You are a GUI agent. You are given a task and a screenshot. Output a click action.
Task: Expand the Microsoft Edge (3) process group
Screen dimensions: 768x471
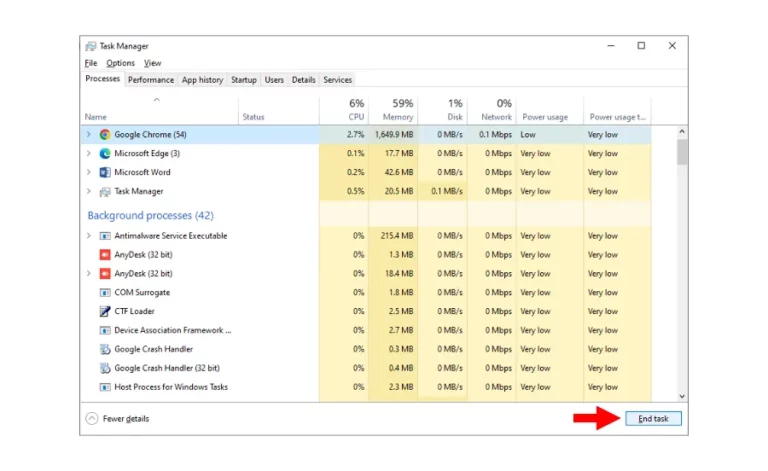pos(89,153)
